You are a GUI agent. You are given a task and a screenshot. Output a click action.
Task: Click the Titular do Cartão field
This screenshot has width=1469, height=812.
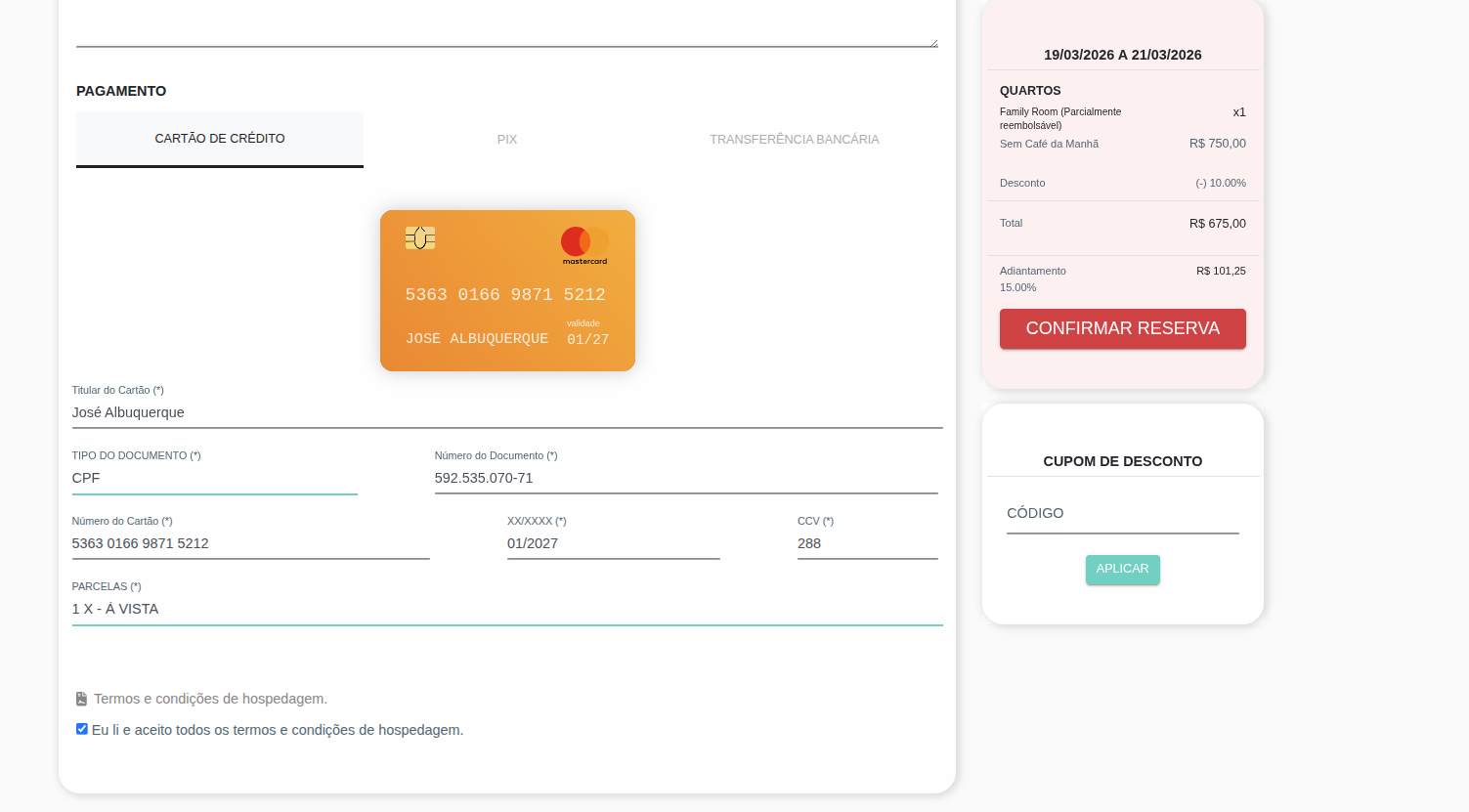coord(506,412)
